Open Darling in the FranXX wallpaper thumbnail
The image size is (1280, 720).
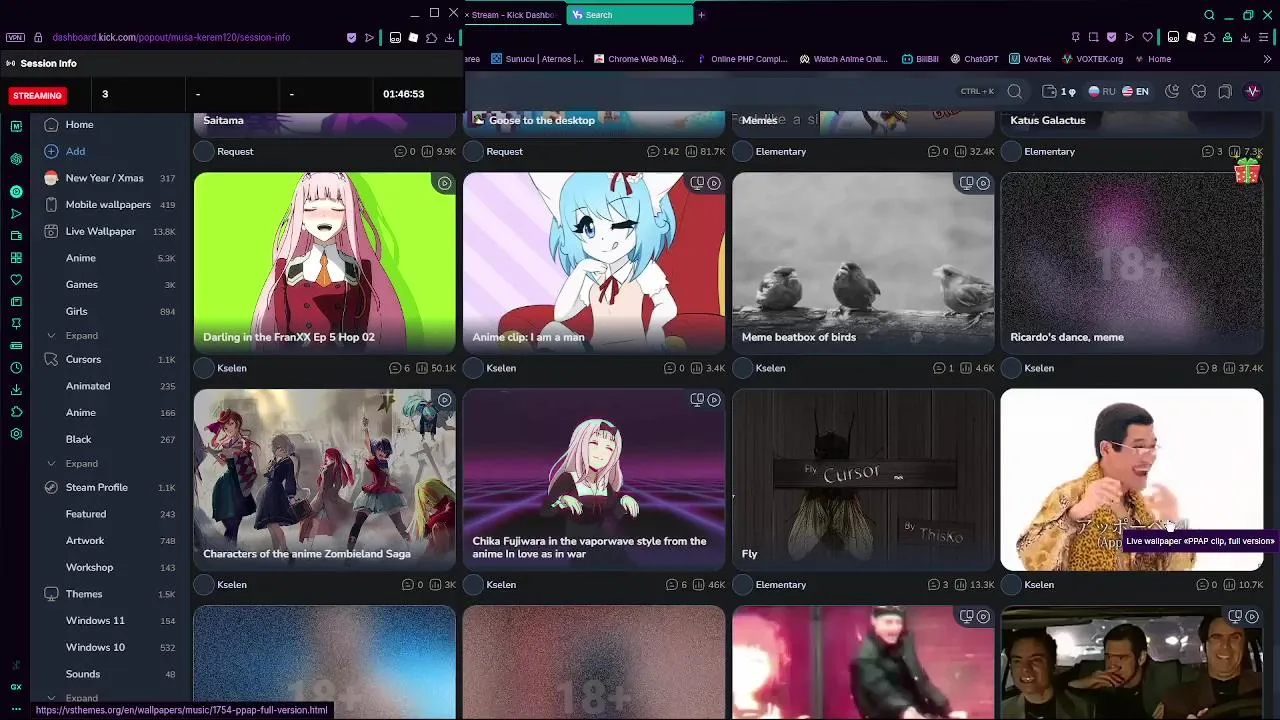pyautogui.click(x=325, y=263)
